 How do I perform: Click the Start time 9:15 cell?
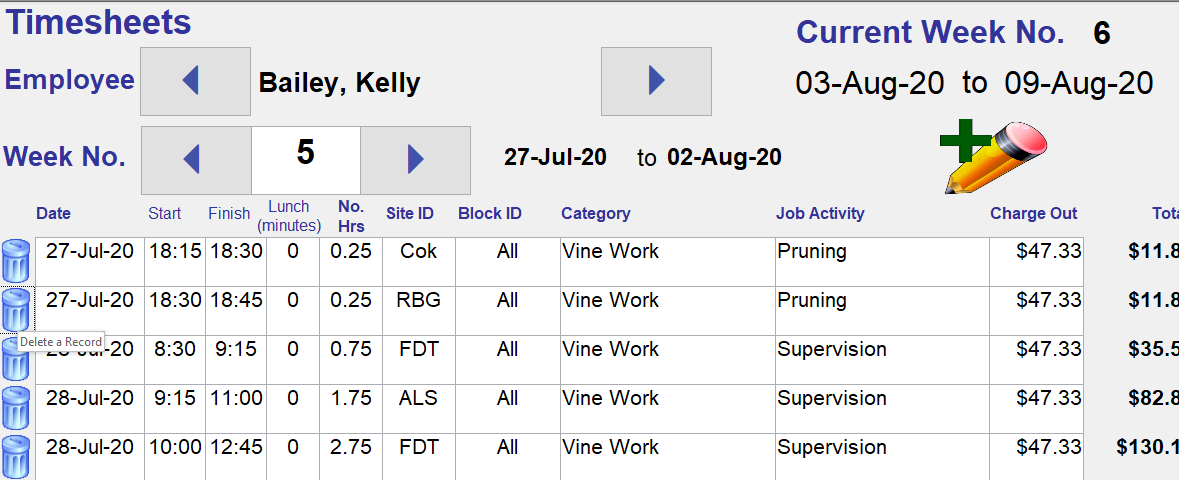(x=175, y=399)
